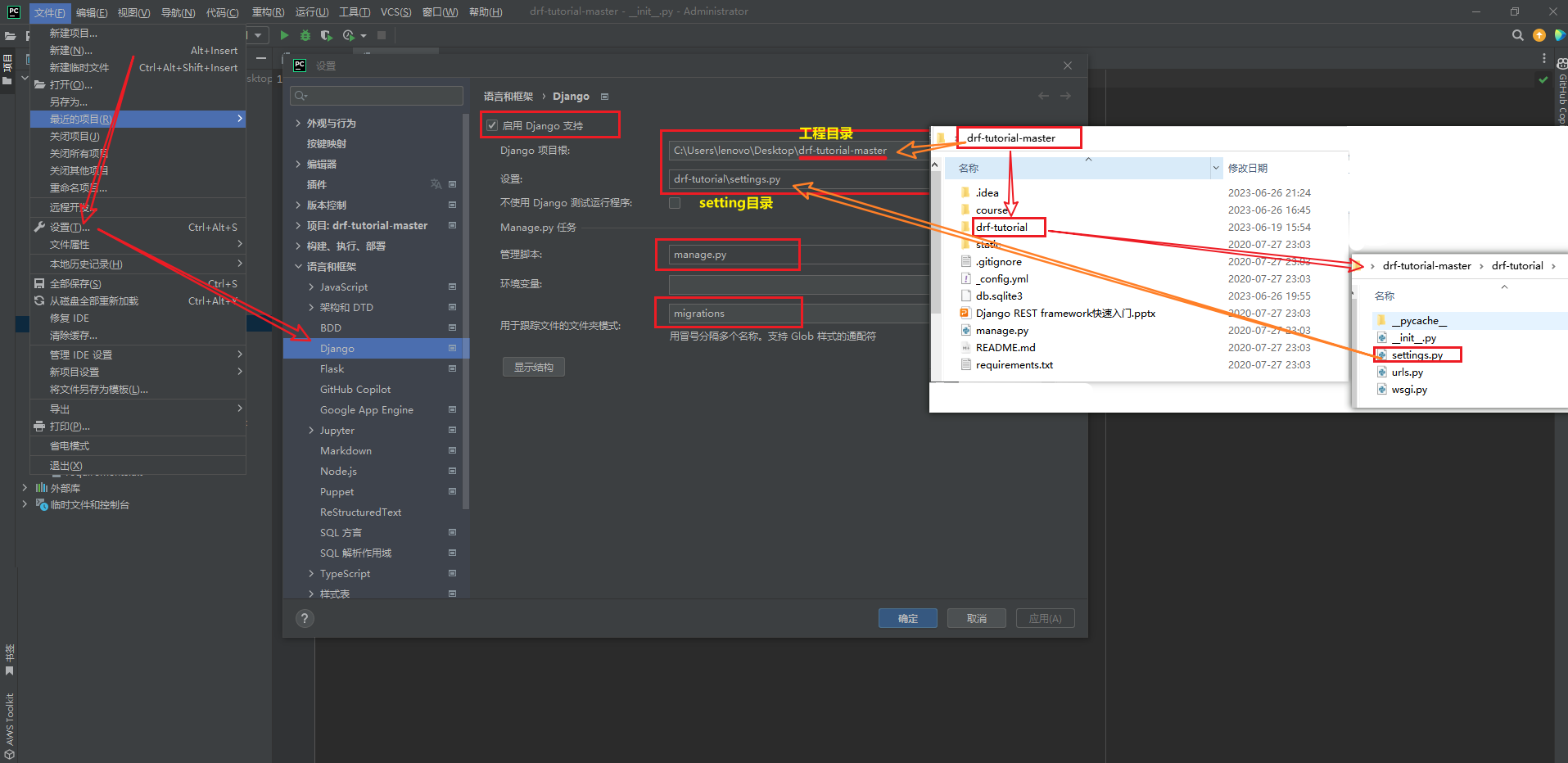Click the environment variables field
Viewport: 1568px width, 763px height.
tap(798, 284)
